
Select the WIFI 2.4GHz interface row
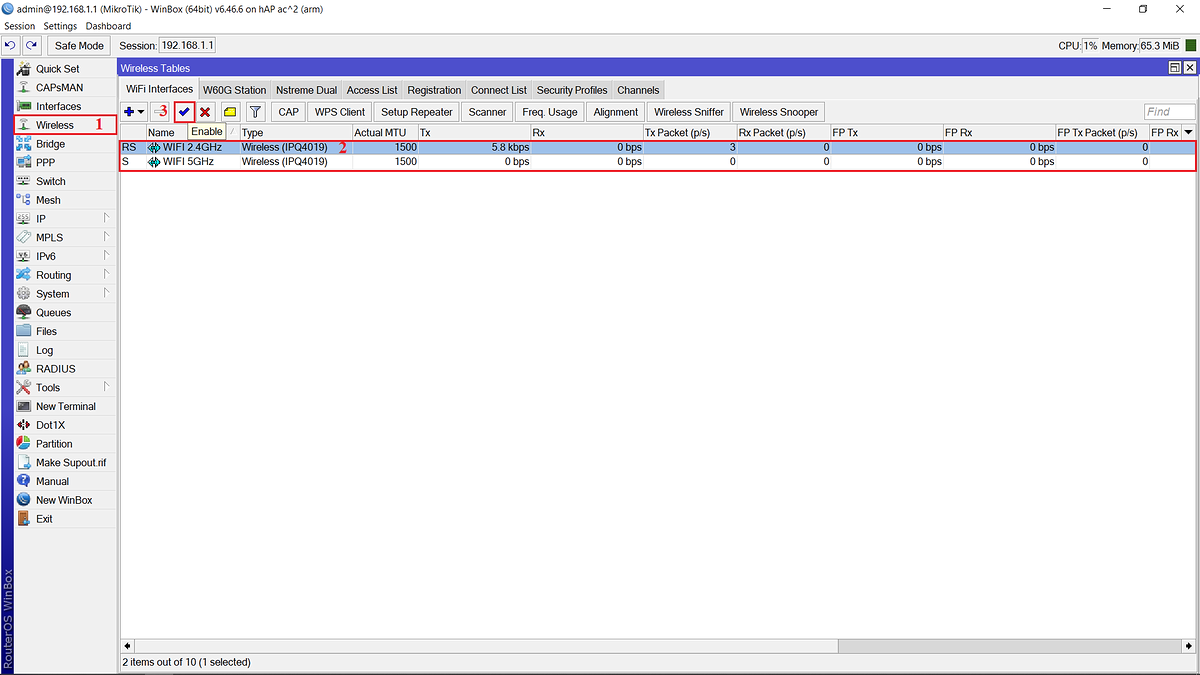[657, 147]
